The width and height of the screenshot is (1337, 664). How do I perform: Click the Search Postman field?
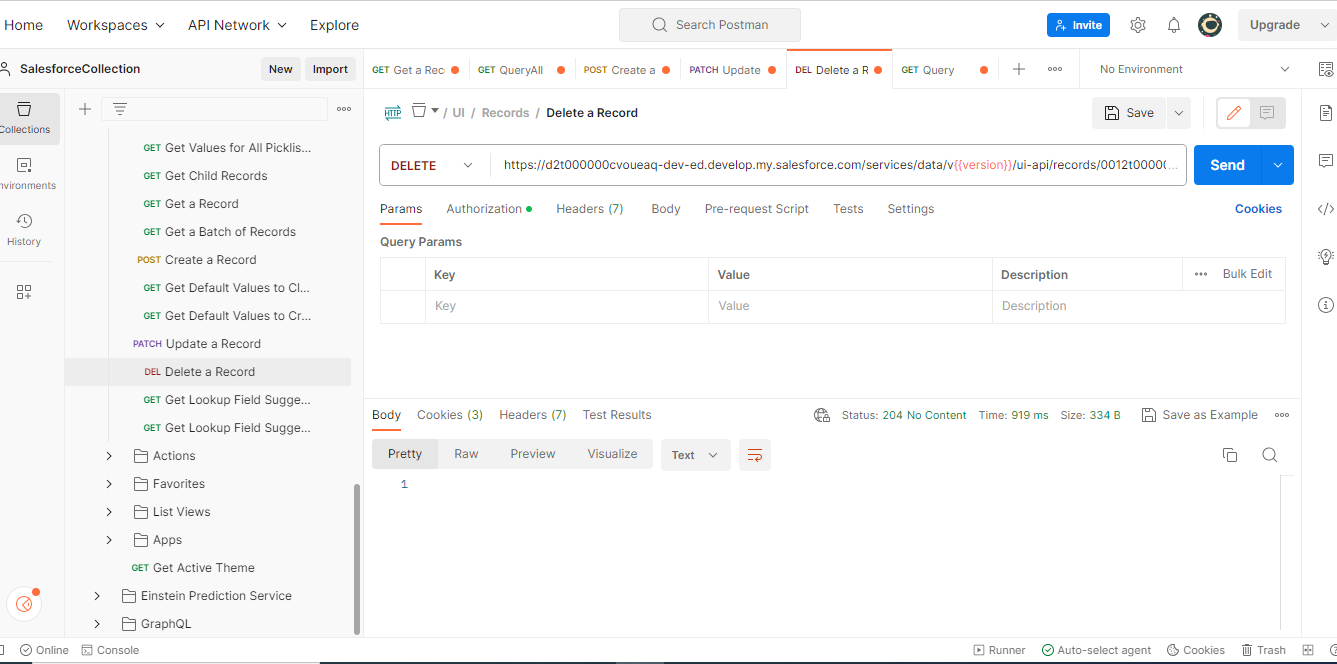(710, 25)
